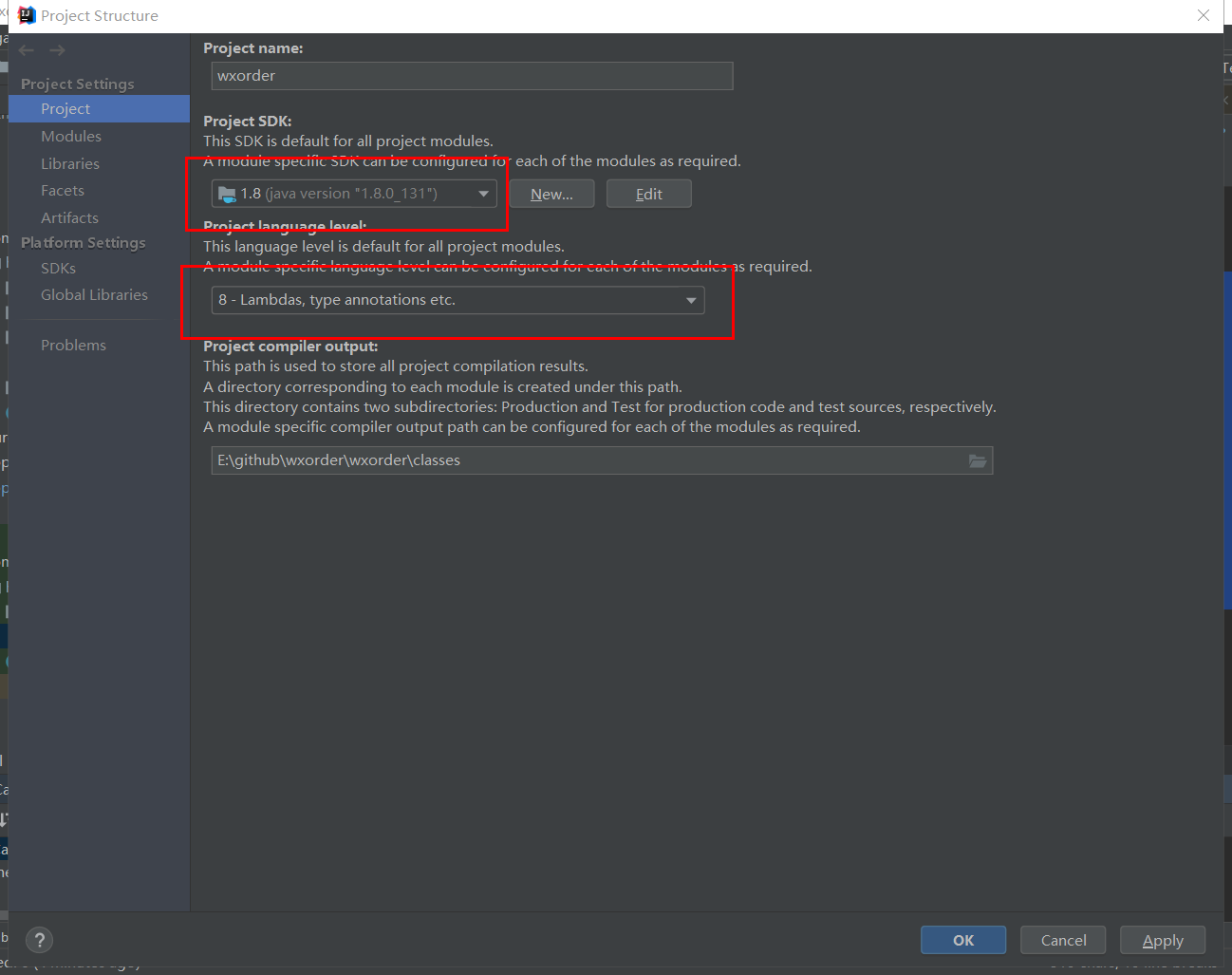Open the Modules settings page

click(x=71, y=137)
